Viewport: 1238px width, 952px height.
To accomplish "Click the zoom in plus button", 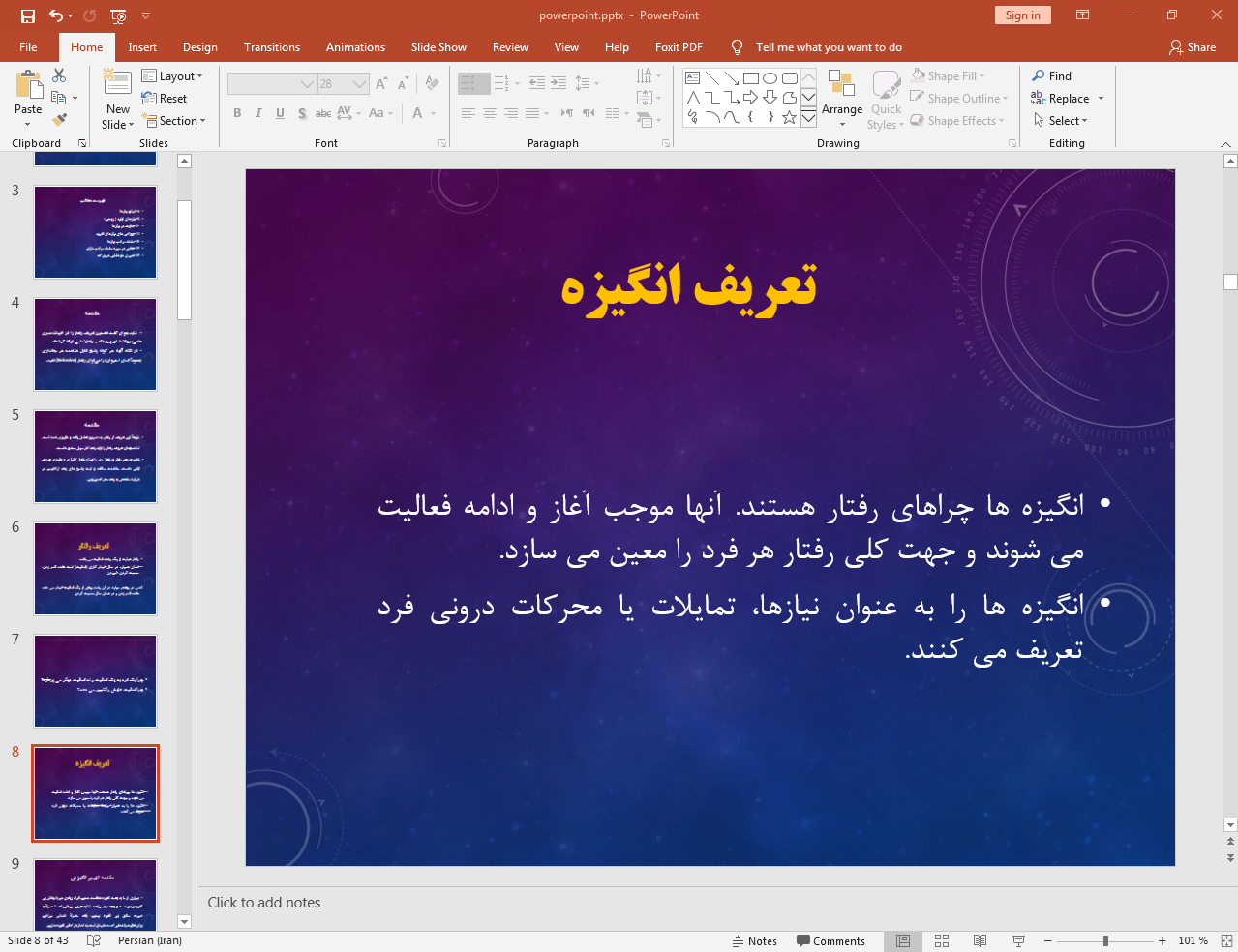I will [x=1162, y=940].
